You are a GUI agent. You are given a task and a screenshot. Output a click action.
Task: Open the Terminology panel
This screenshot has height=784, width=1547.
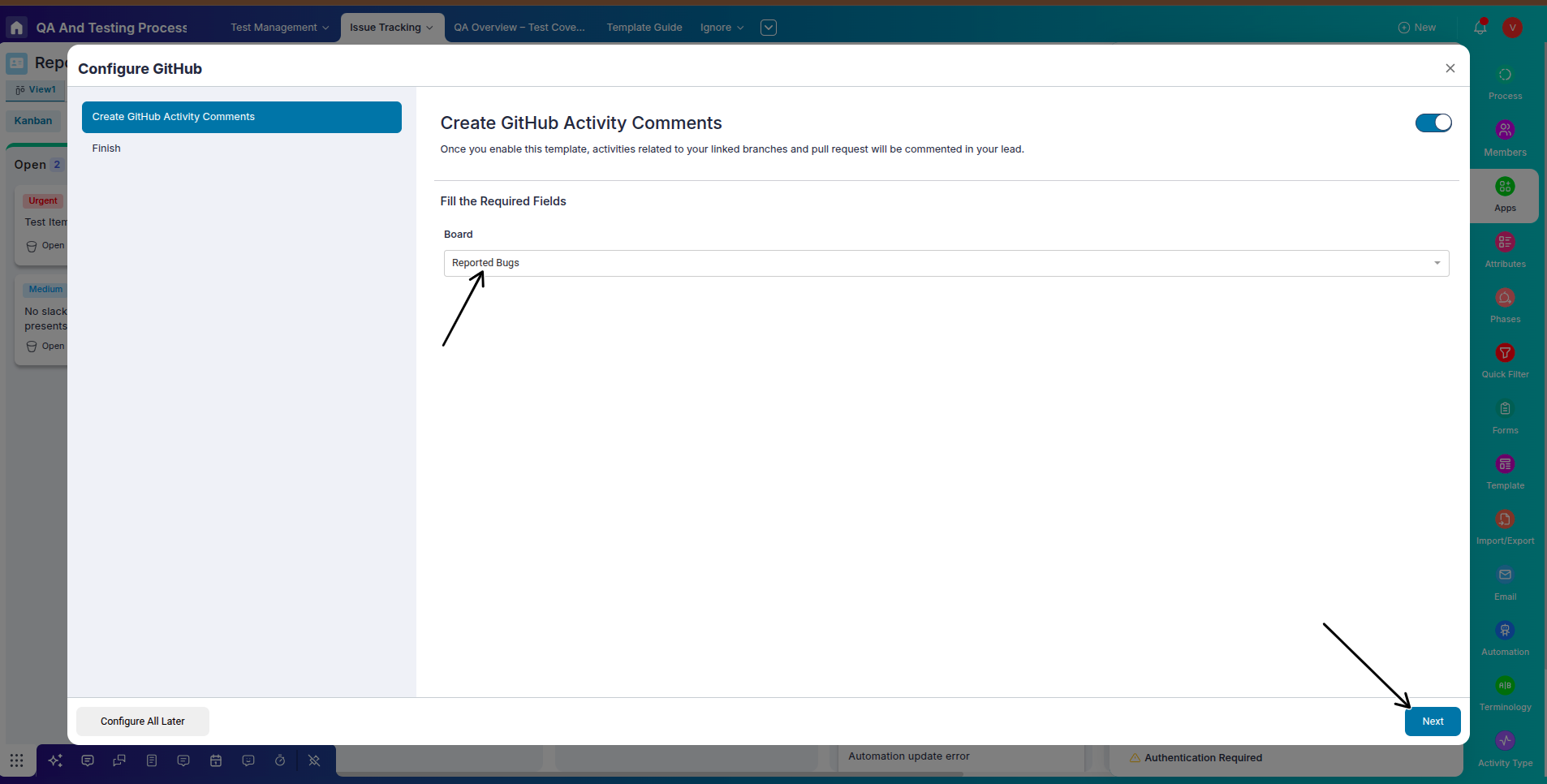(1505, 694)
